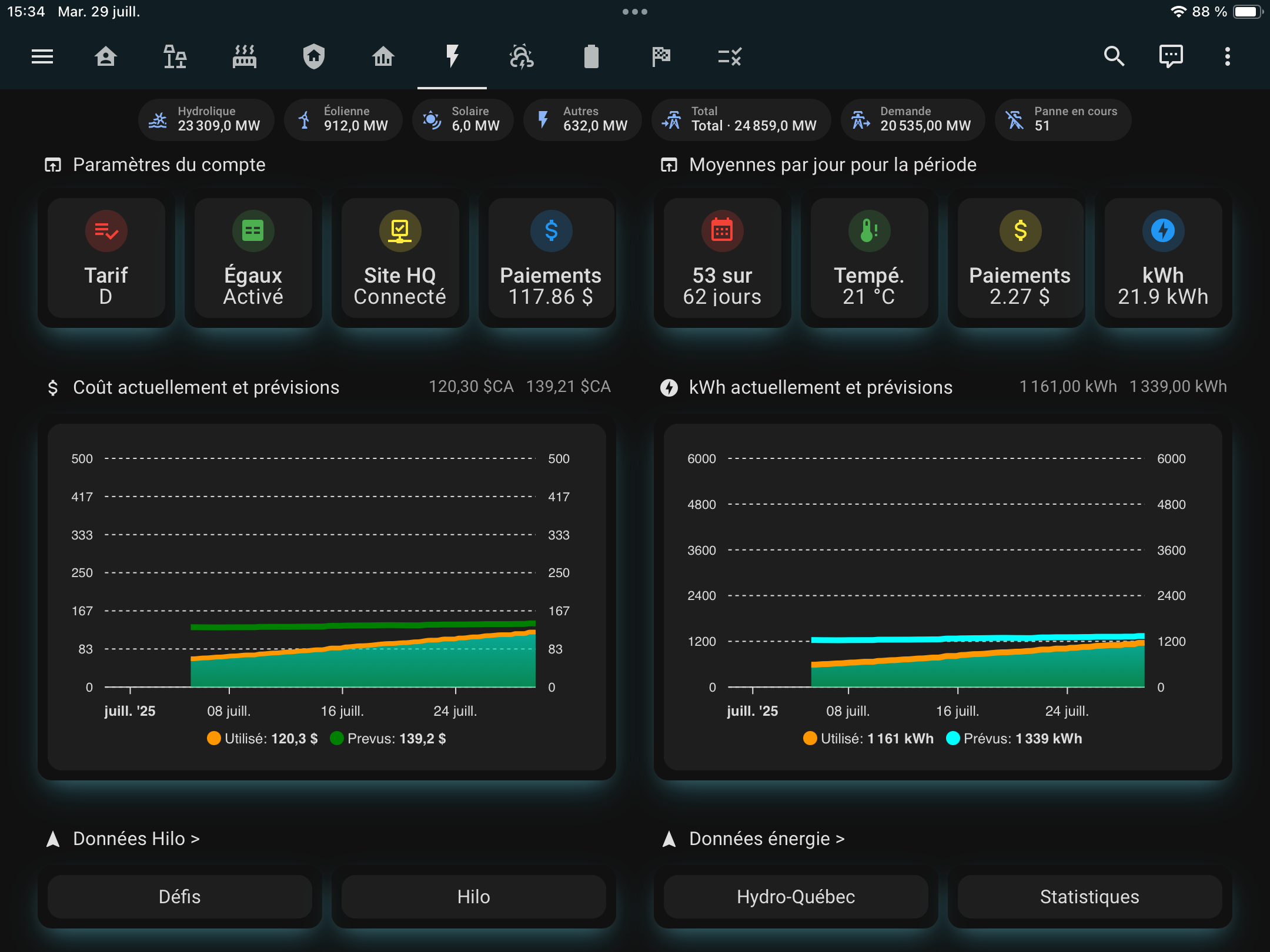
Task: Switch to the shield security tab
Action: click(313, 56)
